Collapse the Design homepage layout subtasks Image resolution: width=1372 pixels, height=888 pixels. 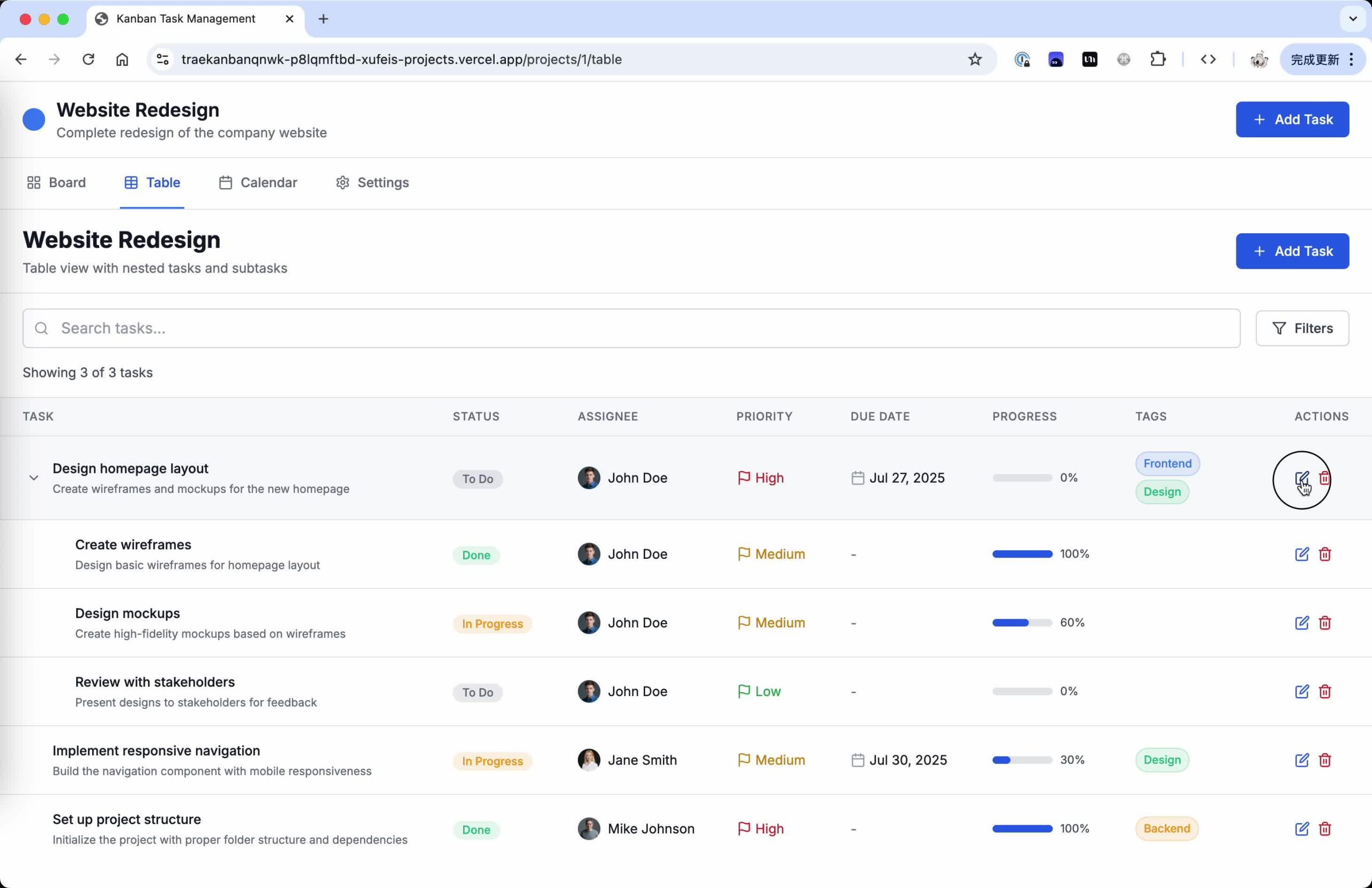coord(33,478)
